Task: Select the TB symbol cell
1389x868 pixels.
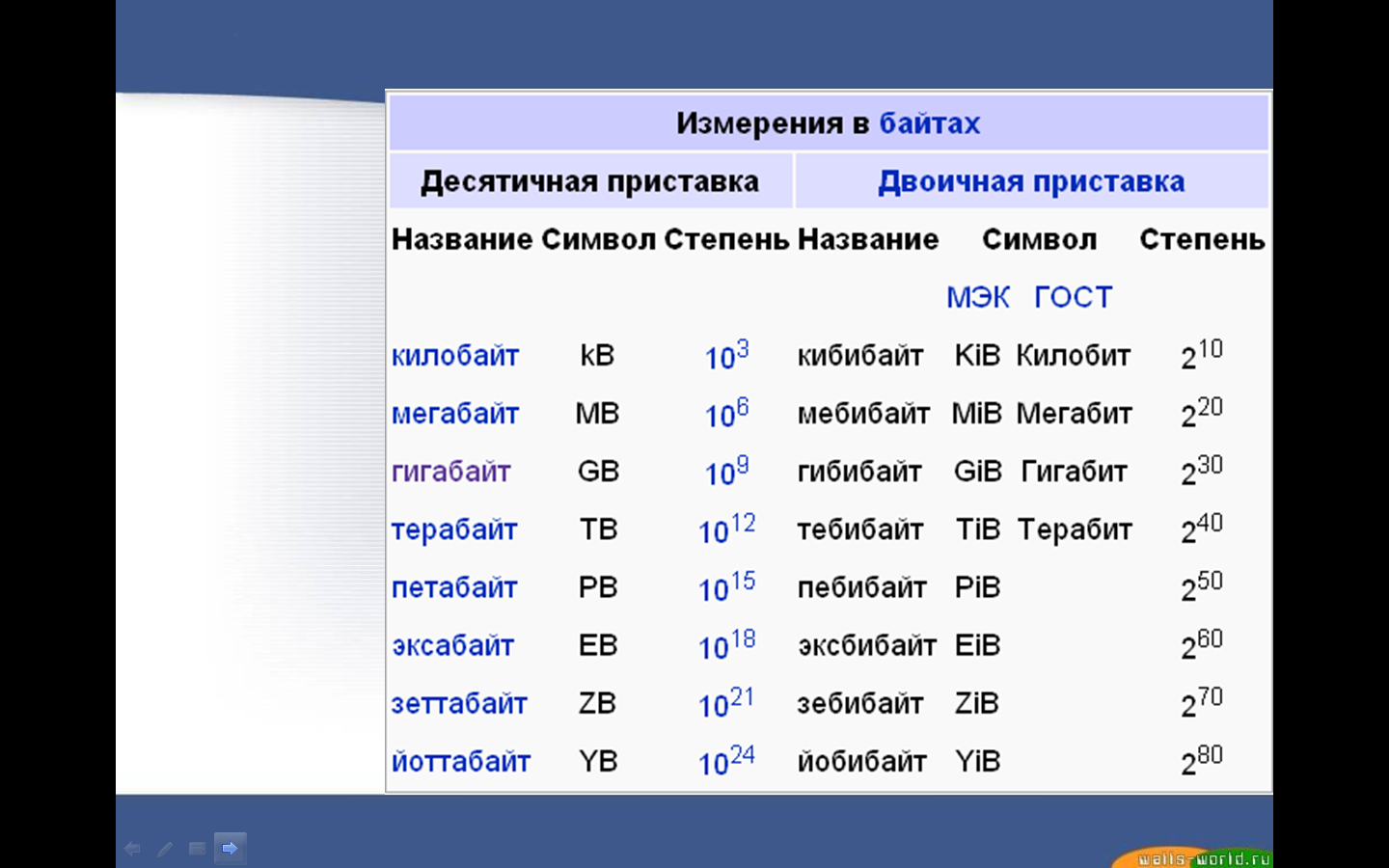Action: 598,529
